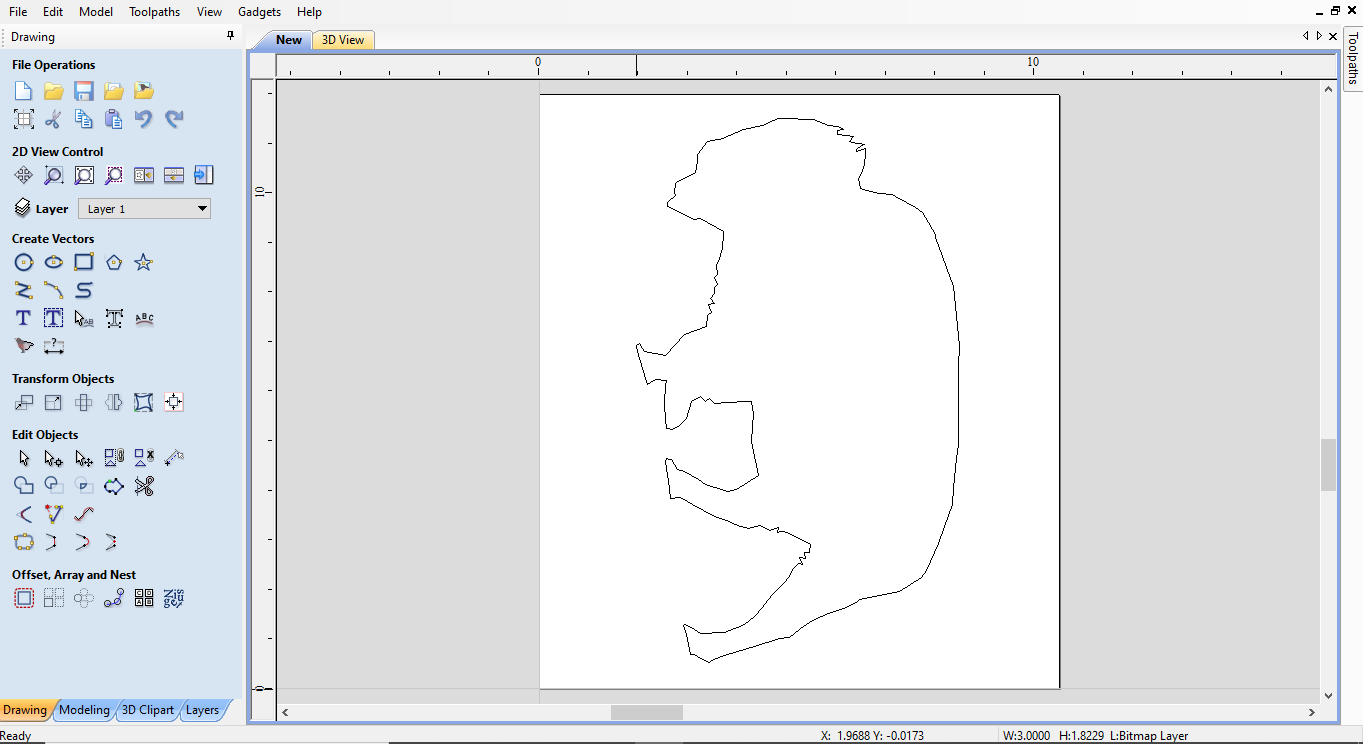Save the current file
This screenshot has width=1363, height=744.
[x=84, y=91]
